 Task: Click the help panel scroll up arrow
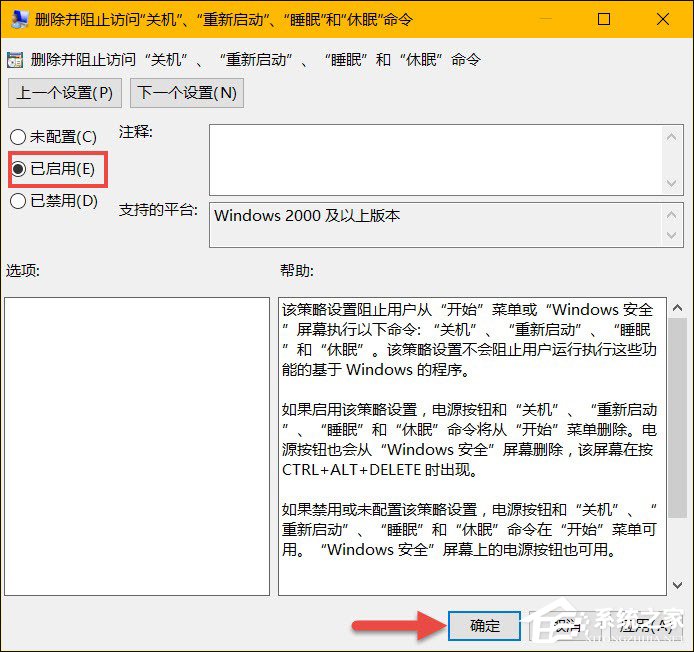pos(677,308)
